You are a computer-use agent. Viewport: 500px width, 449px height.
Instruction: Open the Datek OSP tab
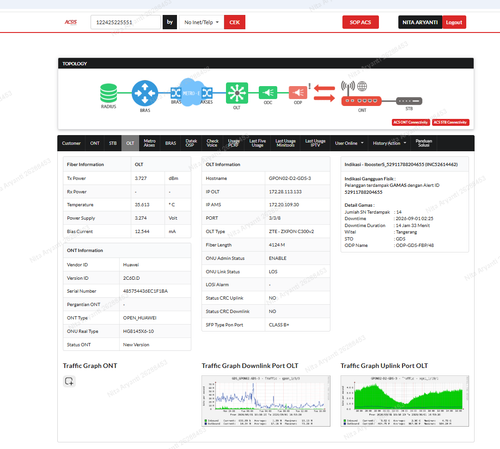191,143
